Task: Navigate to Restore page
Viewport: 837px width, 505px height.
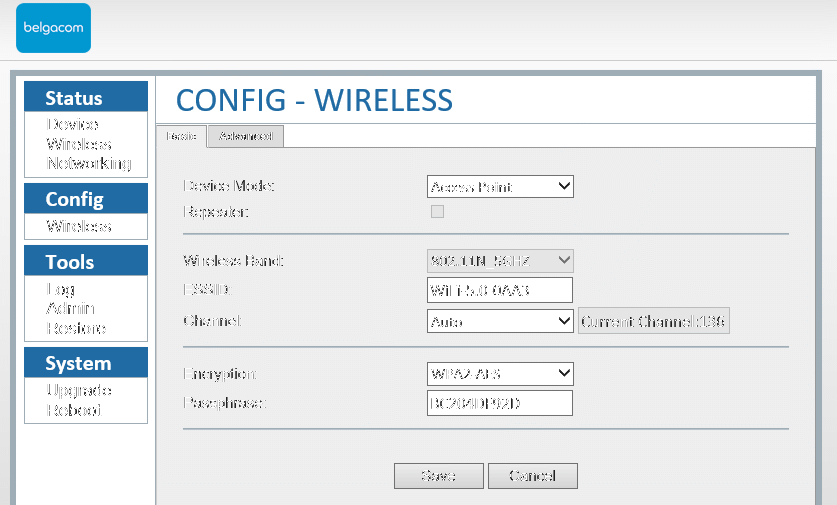Action: click(x=76, y=328)
